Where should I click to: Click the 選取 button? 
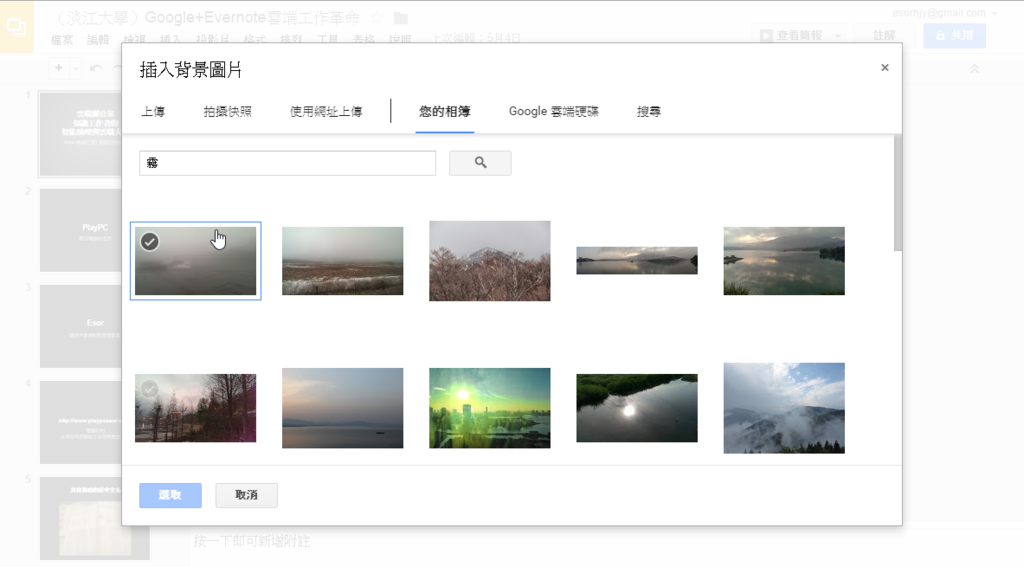coord(170,495)
